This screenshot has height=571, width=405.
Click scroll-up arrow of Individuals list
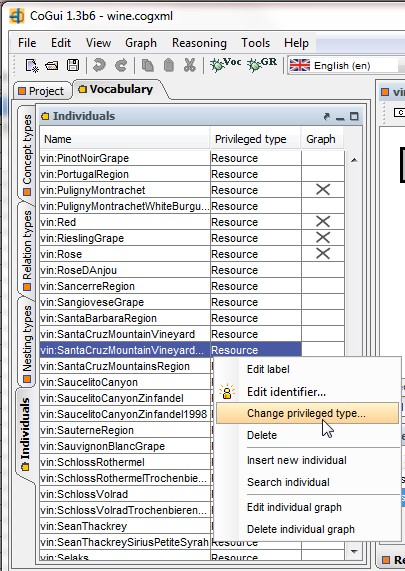354,160
